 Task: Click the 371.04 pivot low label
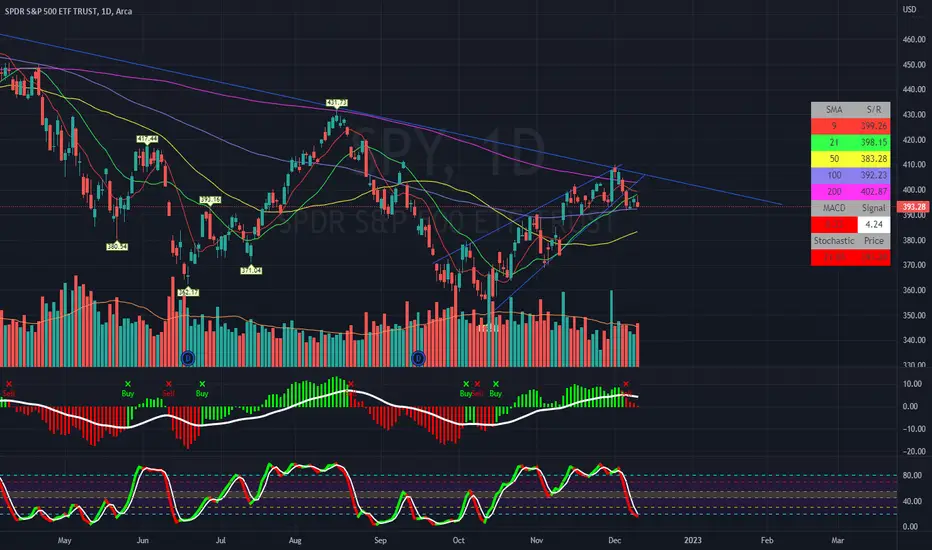pyautogui.click(x=251, y=271)
